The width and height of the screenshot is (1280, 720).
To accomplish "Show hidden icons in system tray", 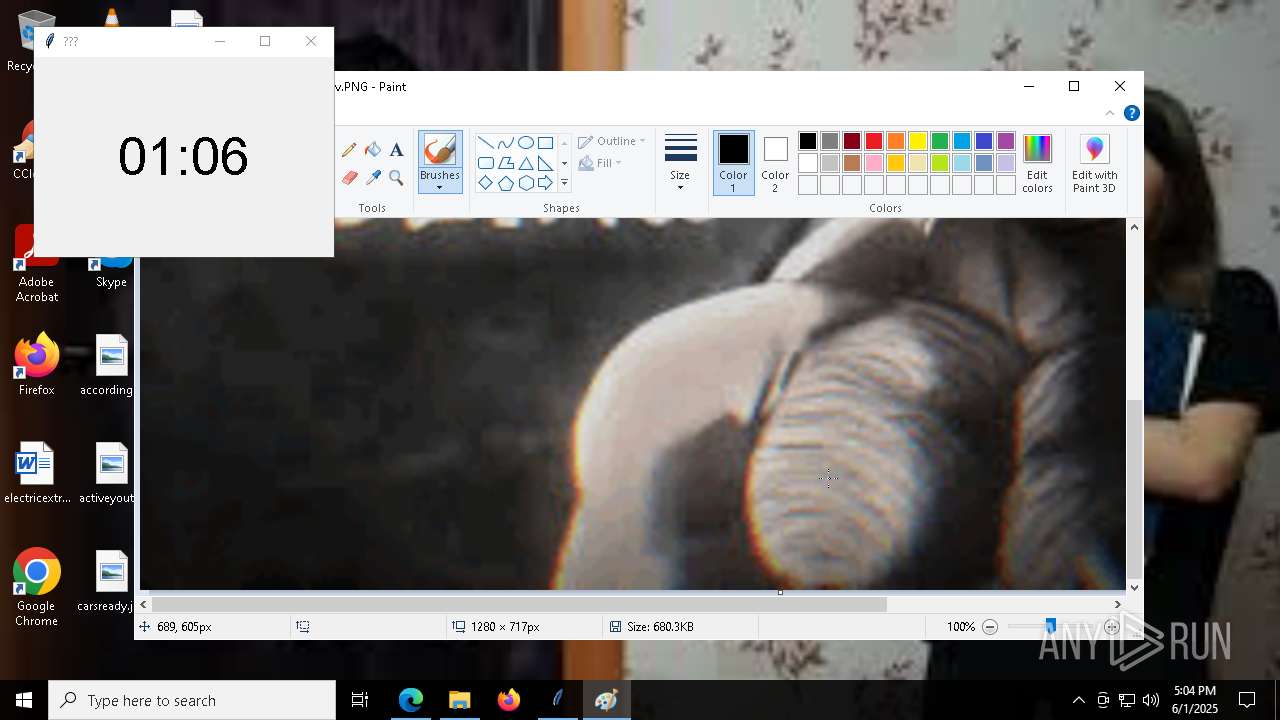I will point(1078,700).
